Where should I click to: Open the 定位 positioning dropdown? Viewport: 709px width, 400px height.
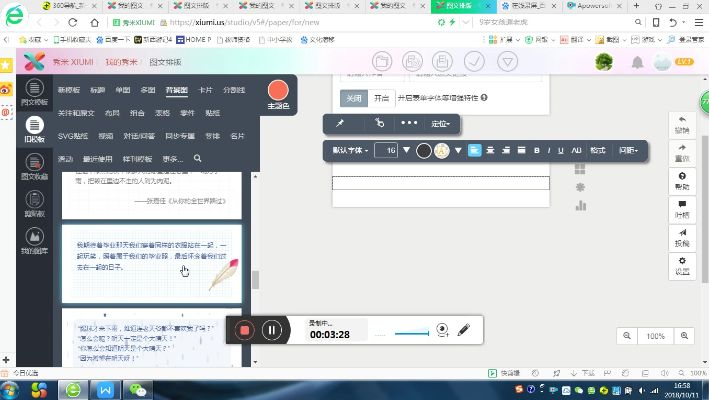point(441,124)
